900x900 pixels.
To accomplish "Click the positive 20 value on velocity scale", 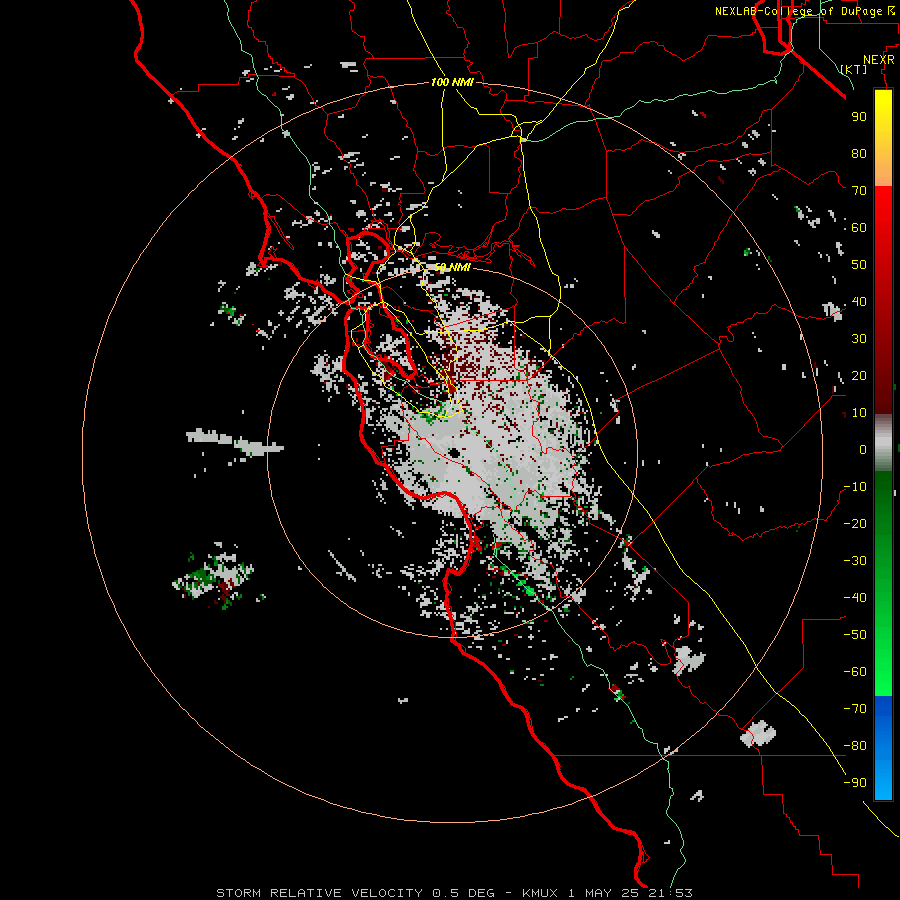I will click(x=859, y=376).
